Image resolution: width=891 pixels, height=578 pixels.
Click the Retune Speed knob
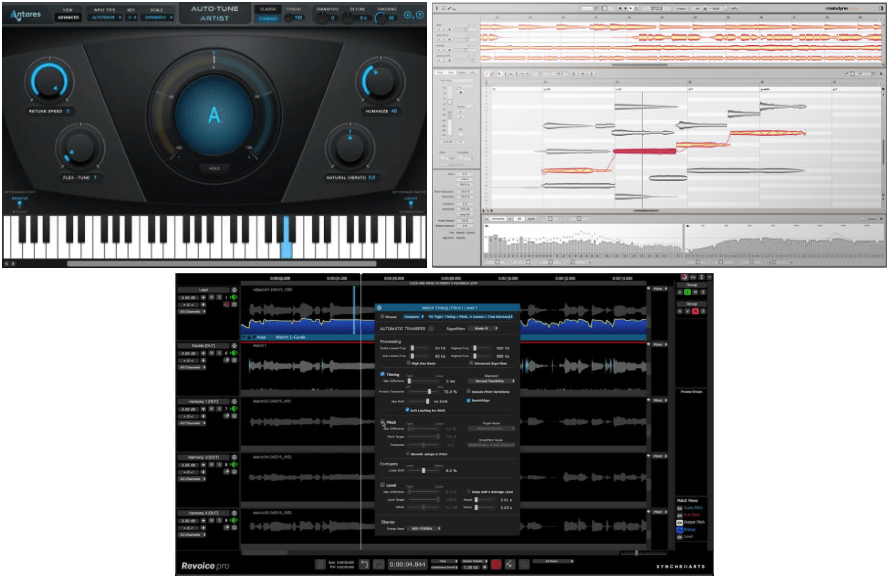[46, 82]
